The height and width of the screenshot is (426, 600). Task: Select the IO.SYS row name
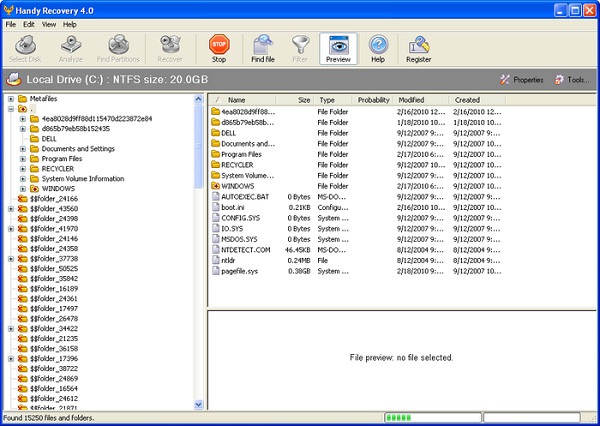click(x=232, y=229)
